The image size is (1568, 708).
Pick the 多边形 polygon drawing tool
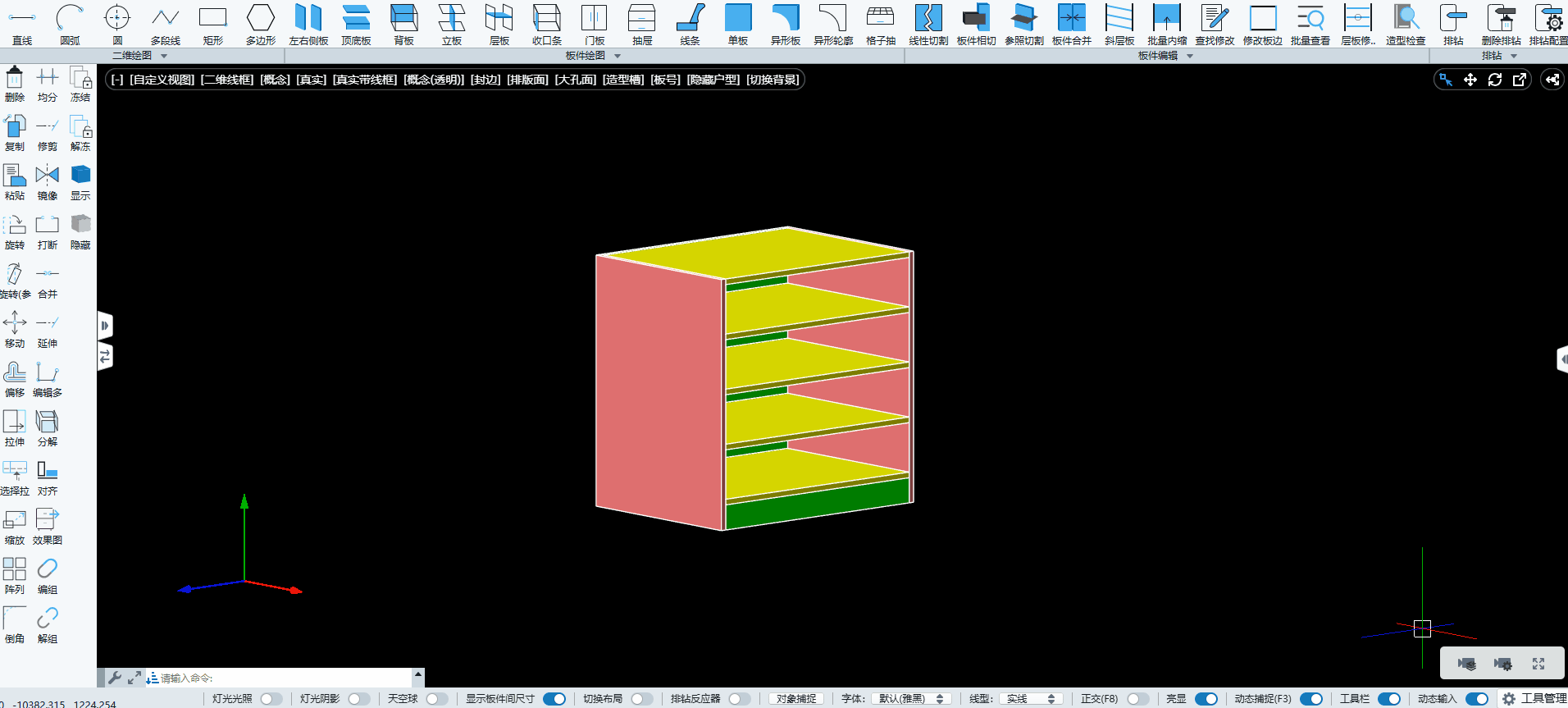[260, 24]
